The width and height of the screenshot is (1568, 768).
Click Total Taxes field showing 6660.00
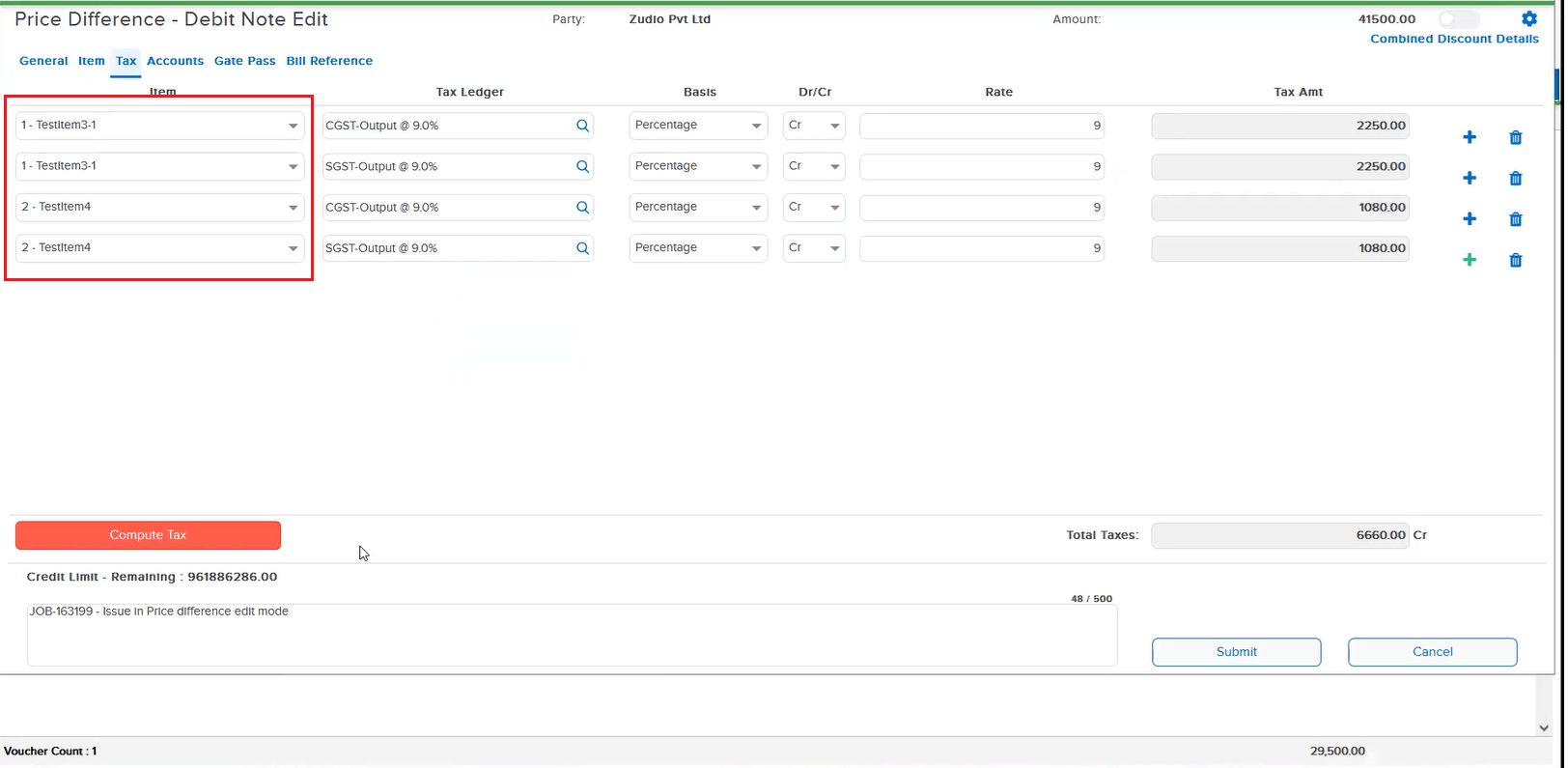pyautogui.click(x=1280, y=535)
